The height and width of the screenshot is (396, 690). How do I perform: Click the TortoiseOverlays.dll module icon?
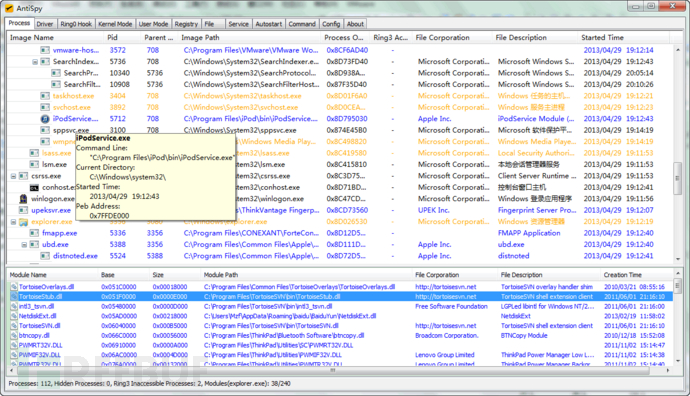tap(14, 287)
